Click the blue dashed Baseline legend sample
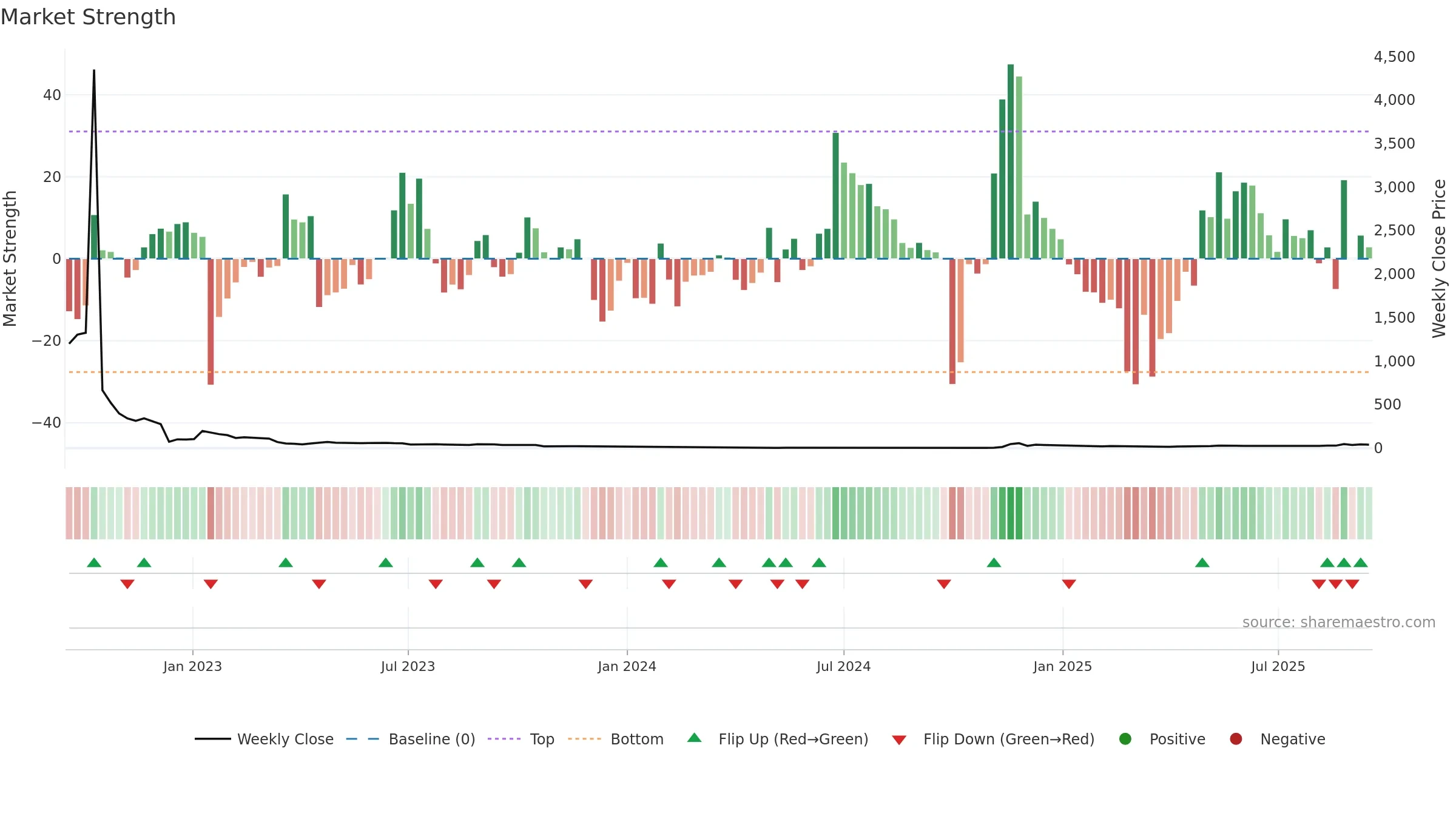This screenshot has height=819, width=1456. coord(363,739)
